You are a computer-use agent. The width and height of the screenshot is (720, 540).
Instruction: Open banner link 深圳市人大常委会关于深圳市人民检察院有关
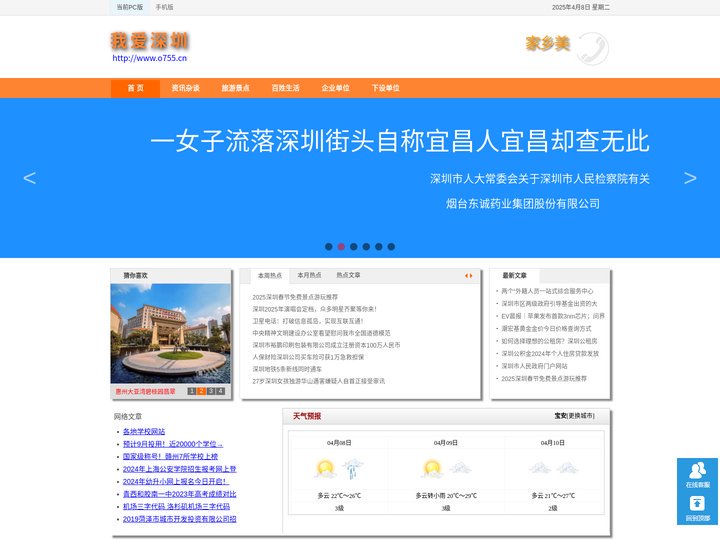(540, 179)
